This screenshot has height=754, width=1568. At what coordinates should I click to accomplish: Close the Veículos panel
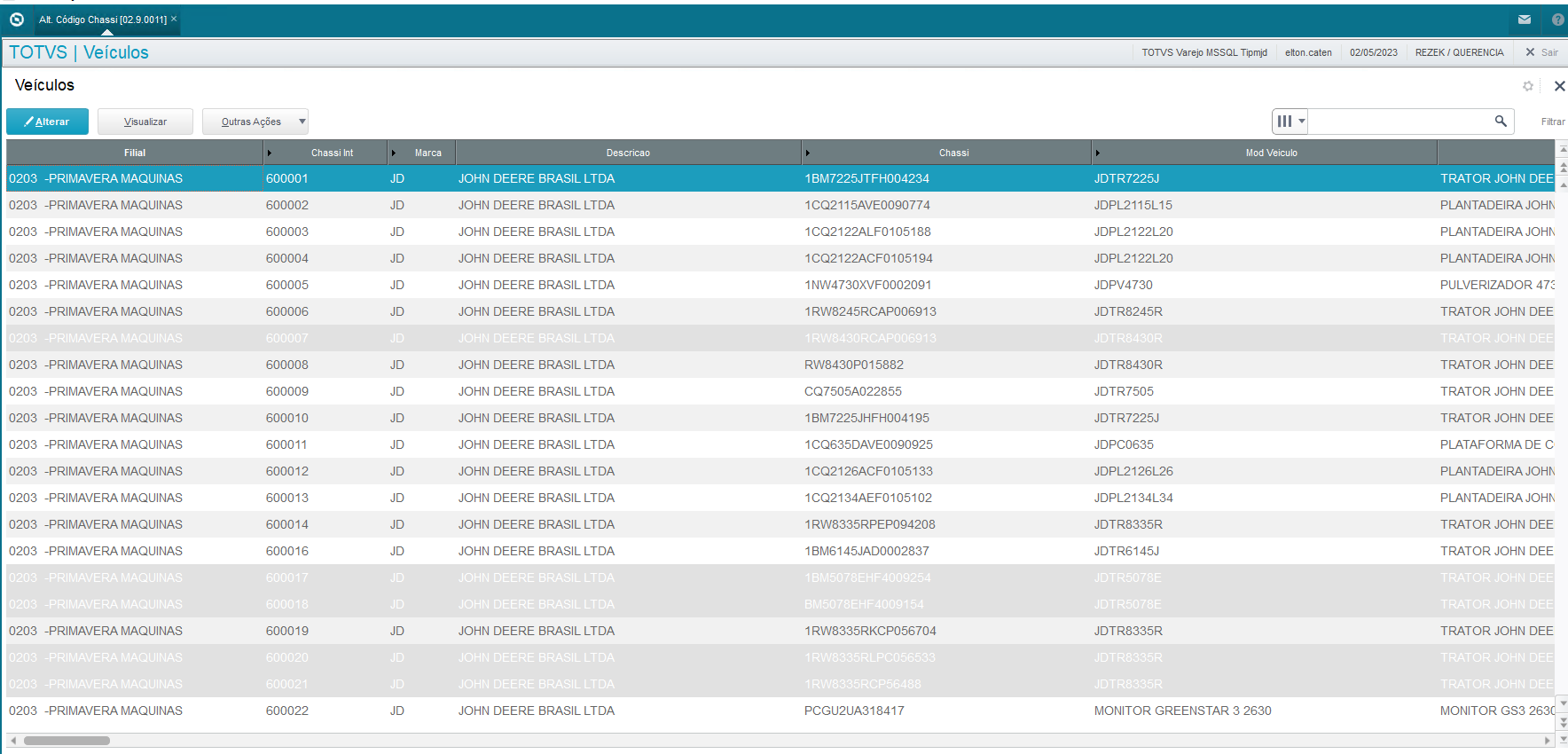click(x=1559, y=86)
